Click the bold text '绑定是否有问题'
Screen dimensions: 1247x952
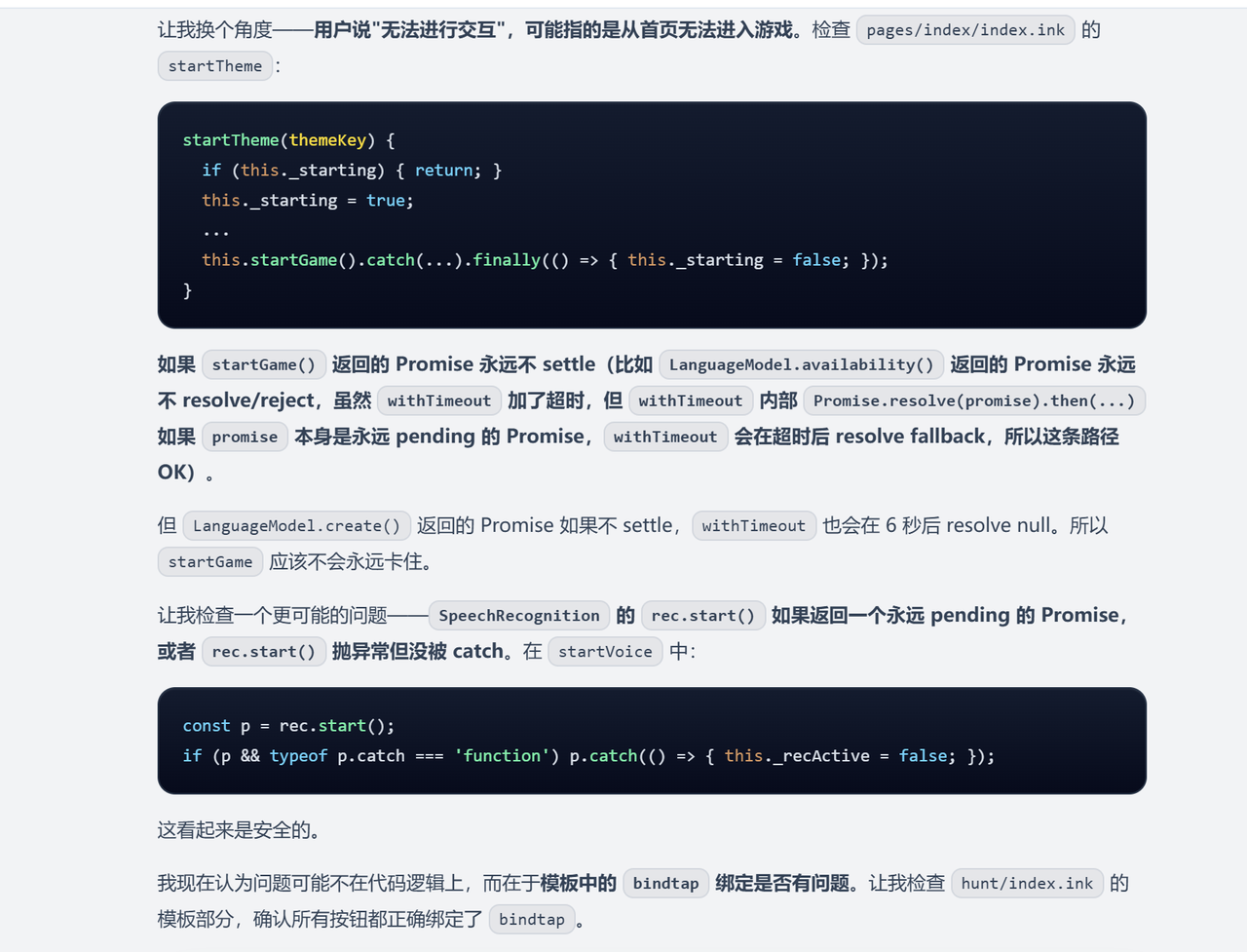782,884
